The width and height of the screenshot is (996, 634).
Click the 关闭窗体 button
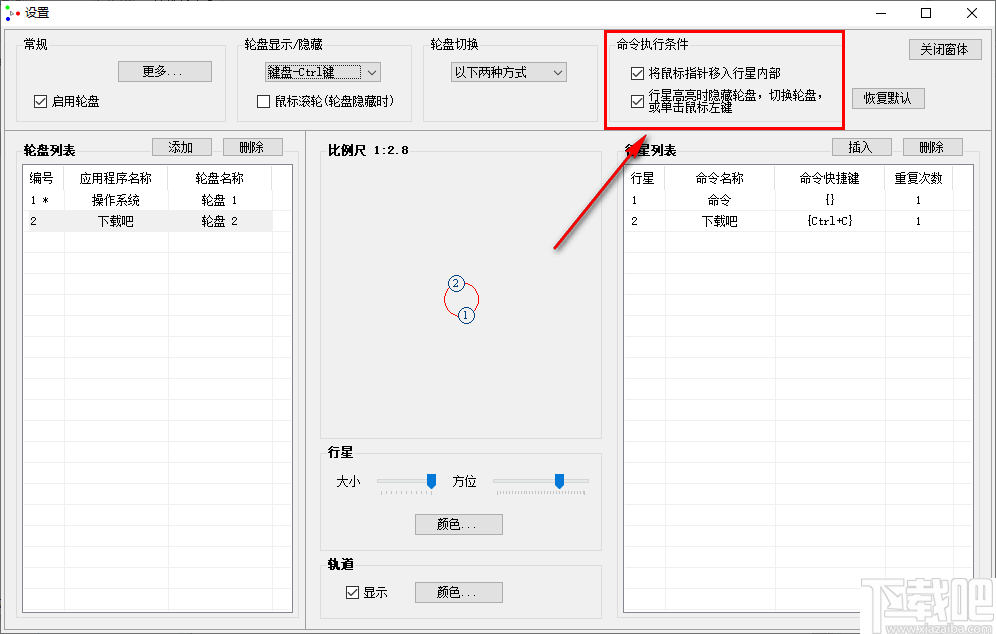point(943,50)
